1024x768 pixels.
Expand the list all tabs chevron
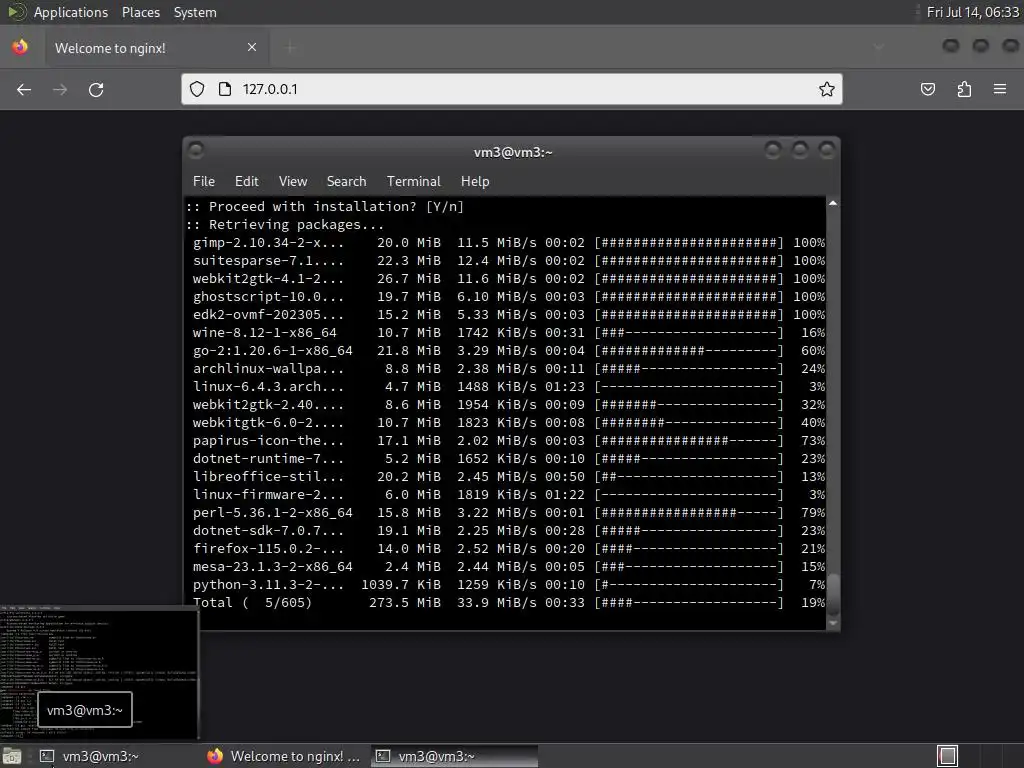[x=879, y=47]
